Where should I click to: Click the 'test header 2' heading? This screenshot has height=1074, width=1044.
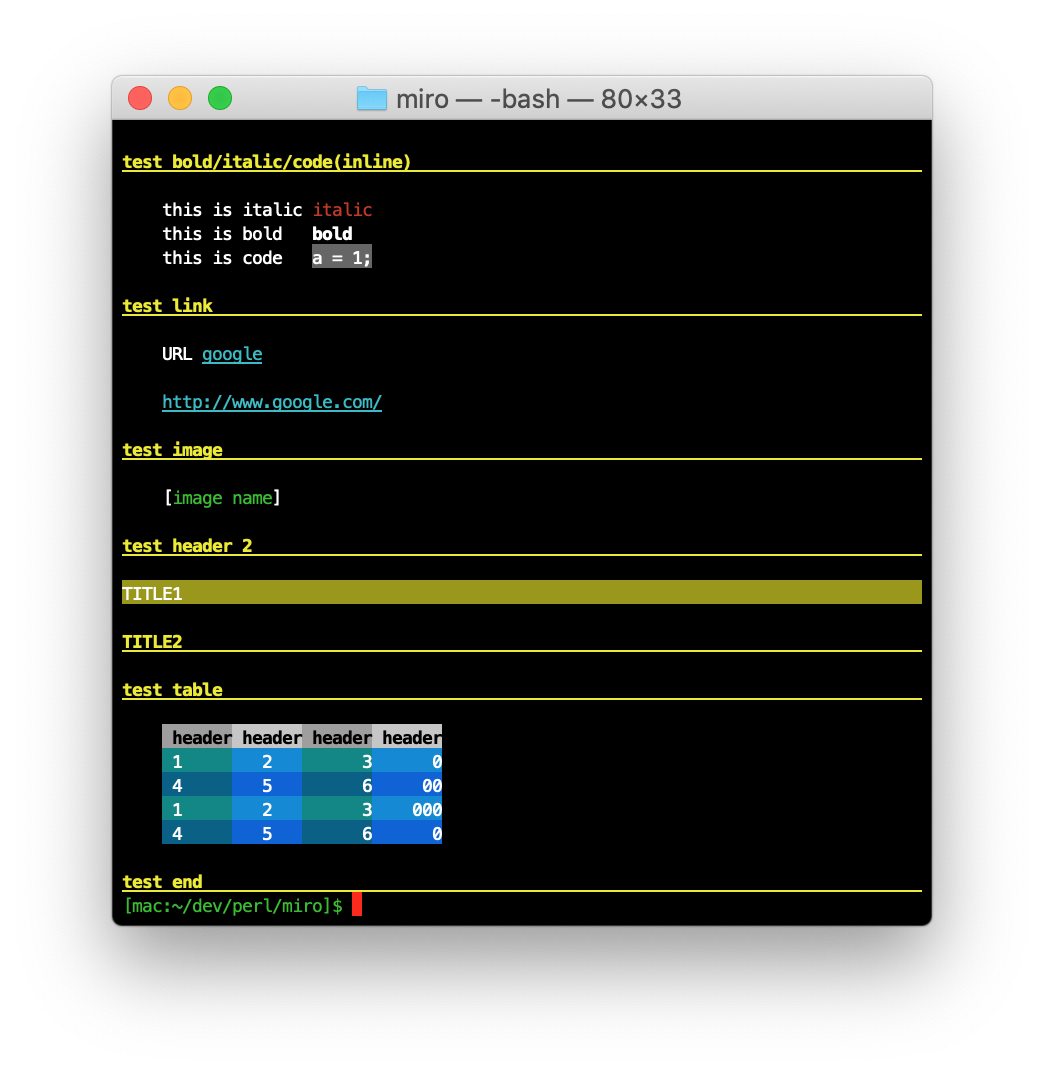187,546
